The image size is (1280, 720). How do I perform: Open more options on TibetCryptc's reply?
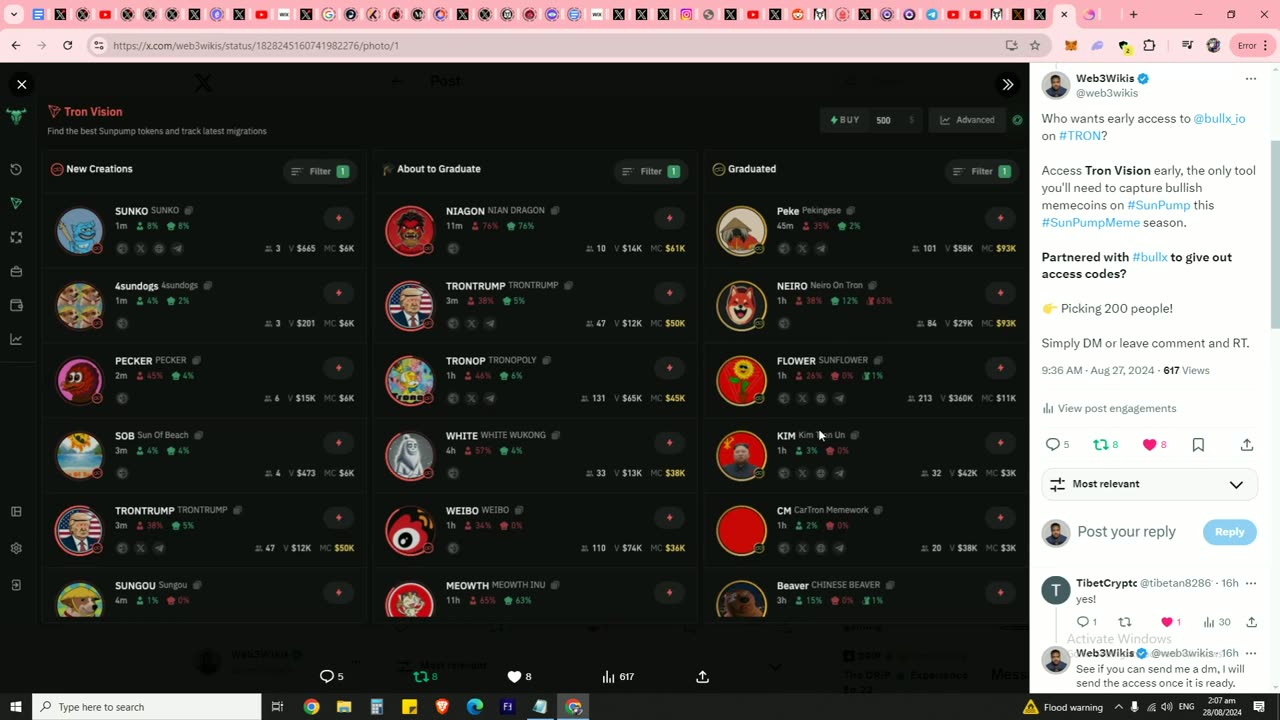[x=1250, y=583]
